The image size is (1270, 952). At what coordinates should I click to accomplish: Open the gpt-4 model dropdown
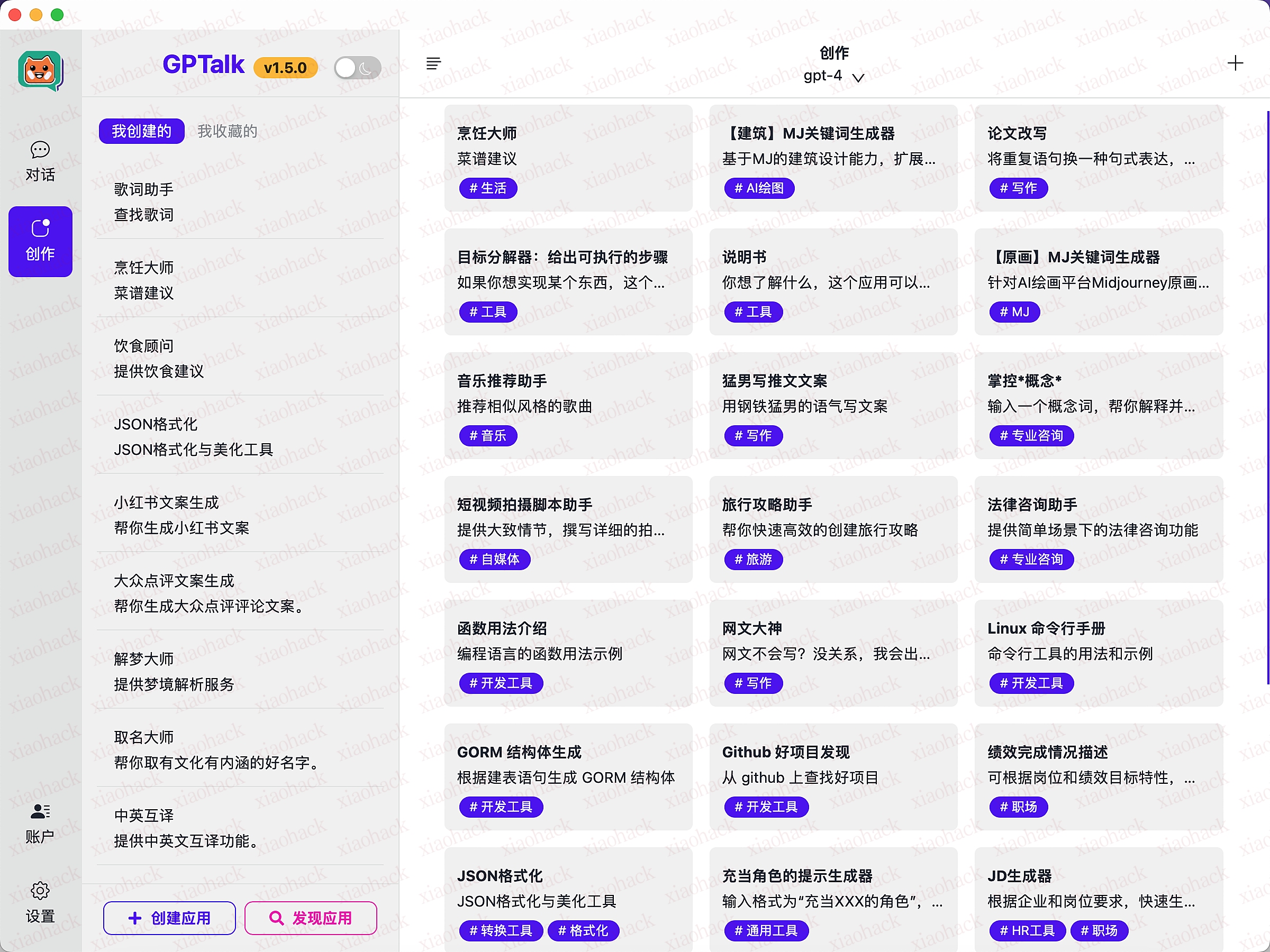(x=833, y=76)
